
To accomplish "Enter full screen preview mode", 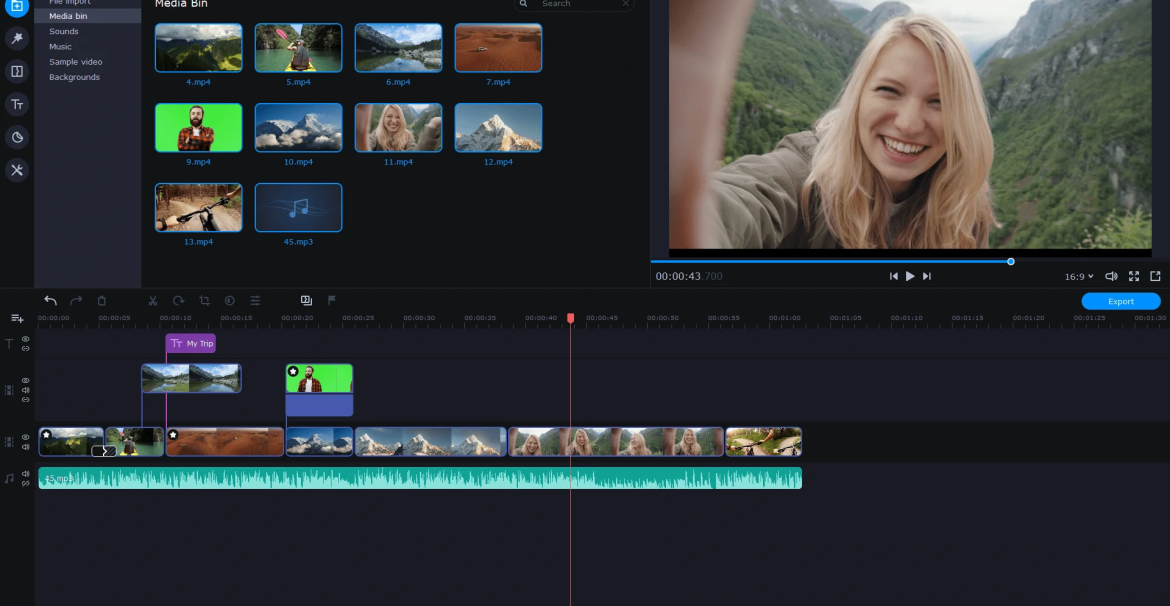I will [x=1133, y=276].
